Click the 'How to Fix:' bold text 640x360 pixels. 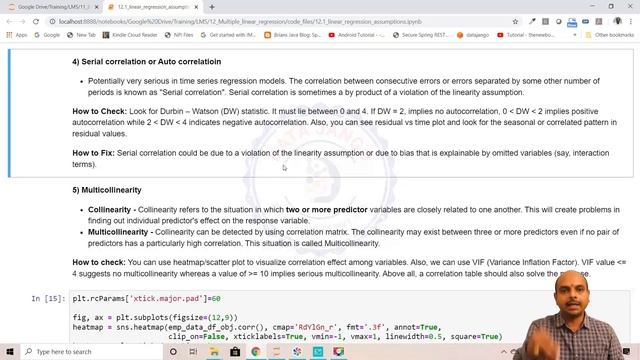tap(93, 153)
